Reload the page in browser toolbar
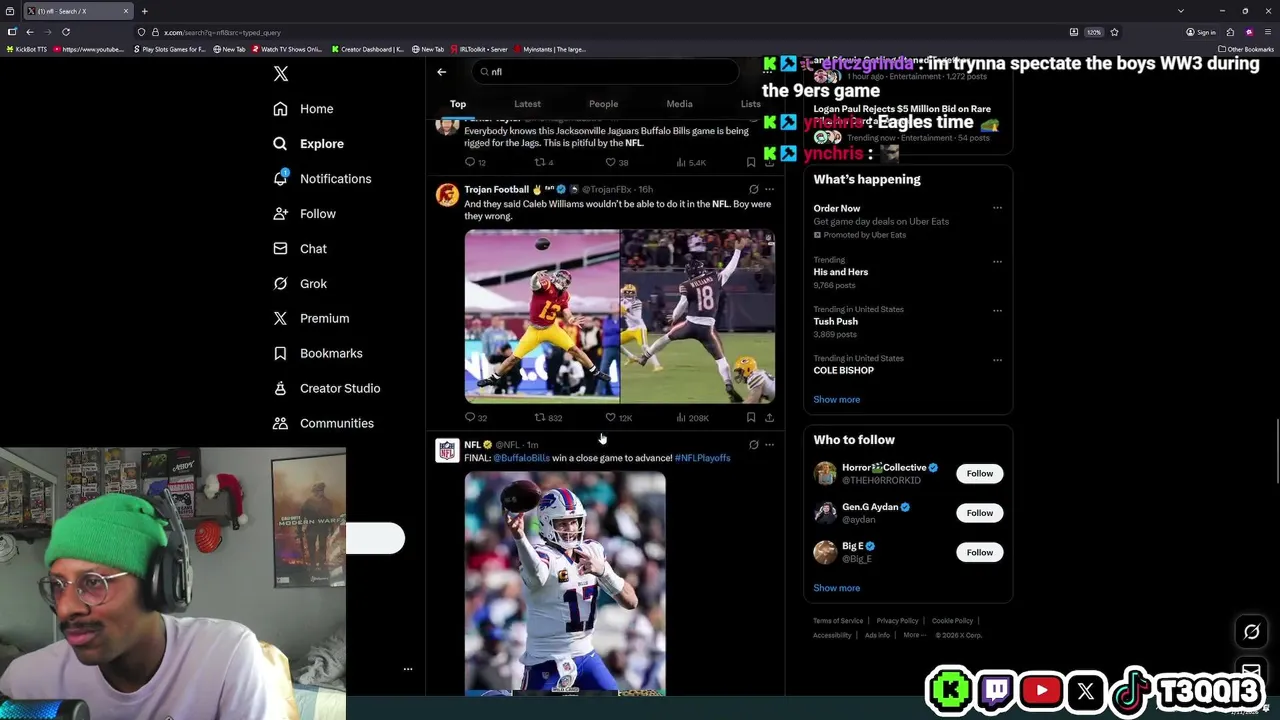Viewport: 1280px width, 720px height. (x=66, y=32)
